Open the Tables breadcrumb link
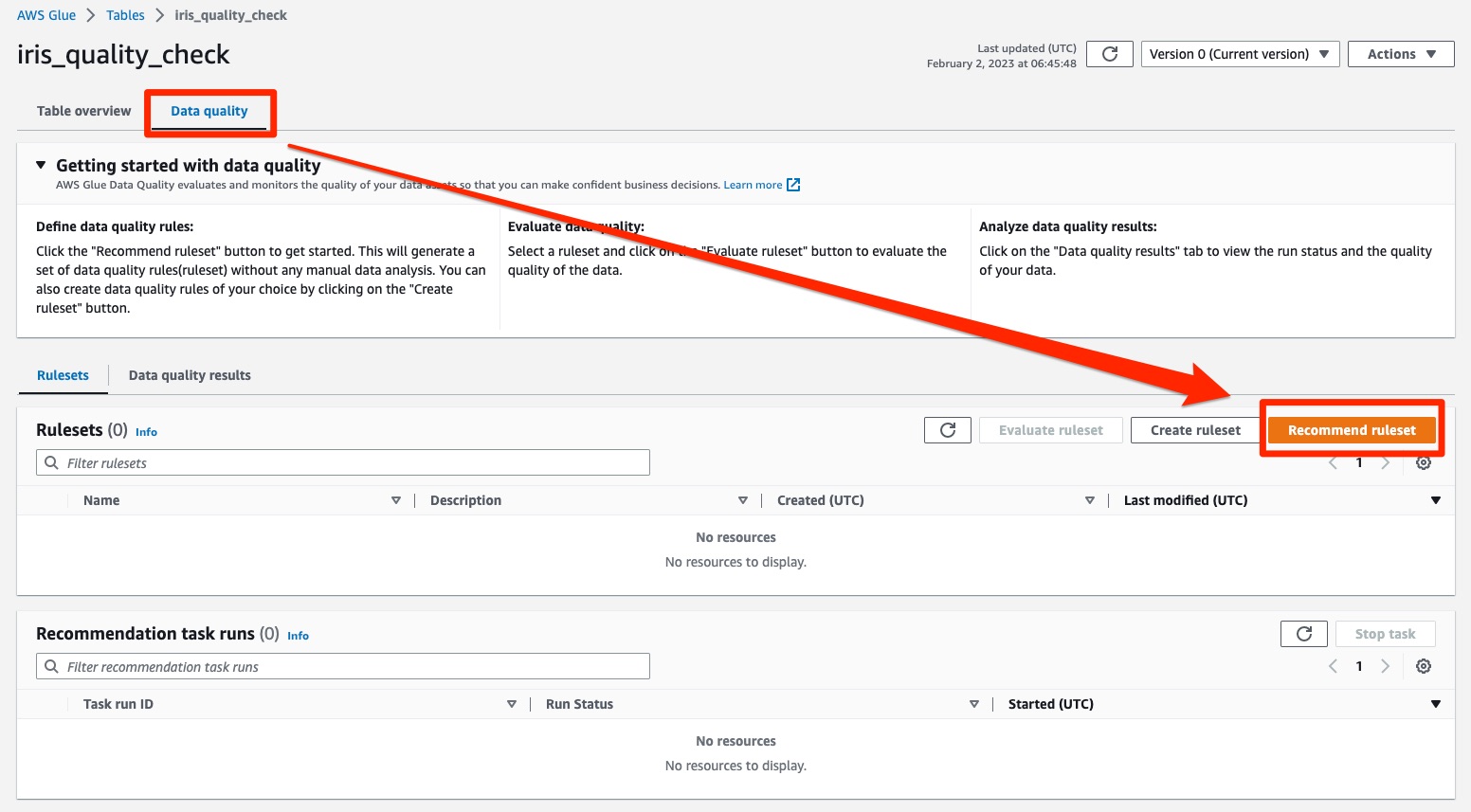Screen dimensions: 1471x812 125,14
